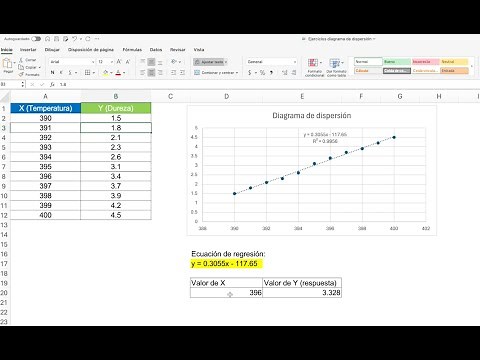Increase font size with larger A icon

click(x=119, y=62)
